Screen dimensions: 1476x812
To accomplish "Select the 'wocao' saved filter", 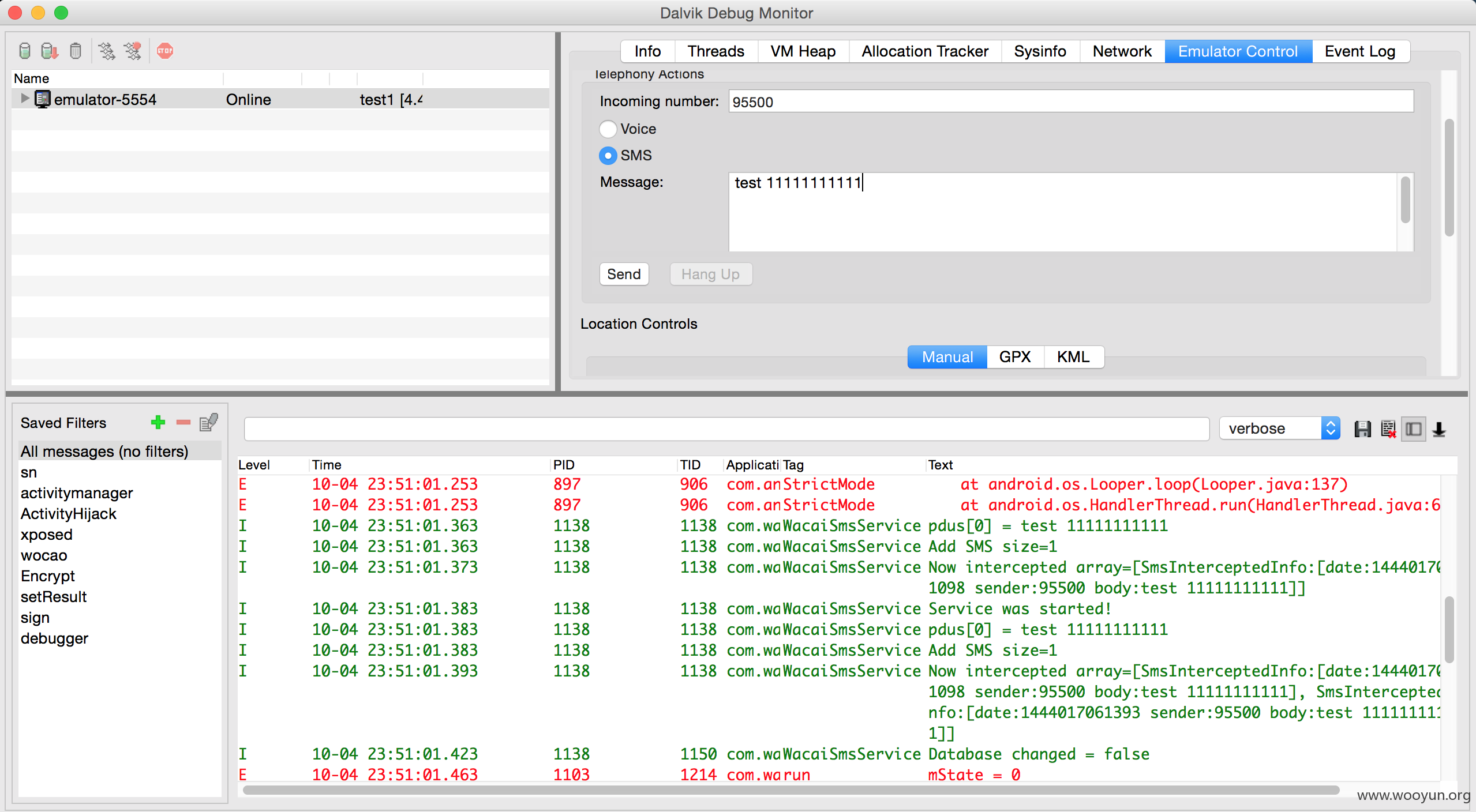I will point(120,555).
